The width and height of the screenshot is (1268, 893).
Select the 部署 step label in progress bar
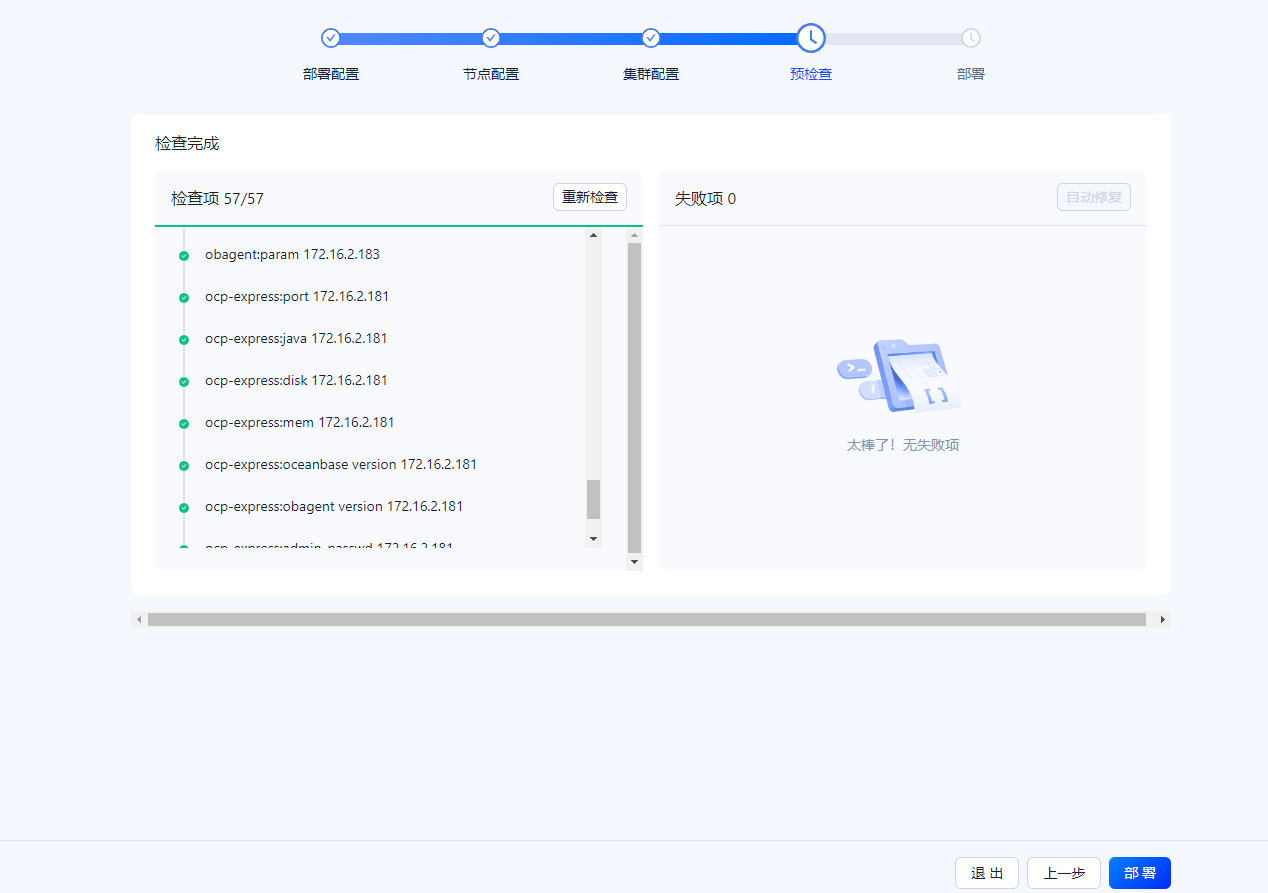pyautogui.click(x=971, y=74)
